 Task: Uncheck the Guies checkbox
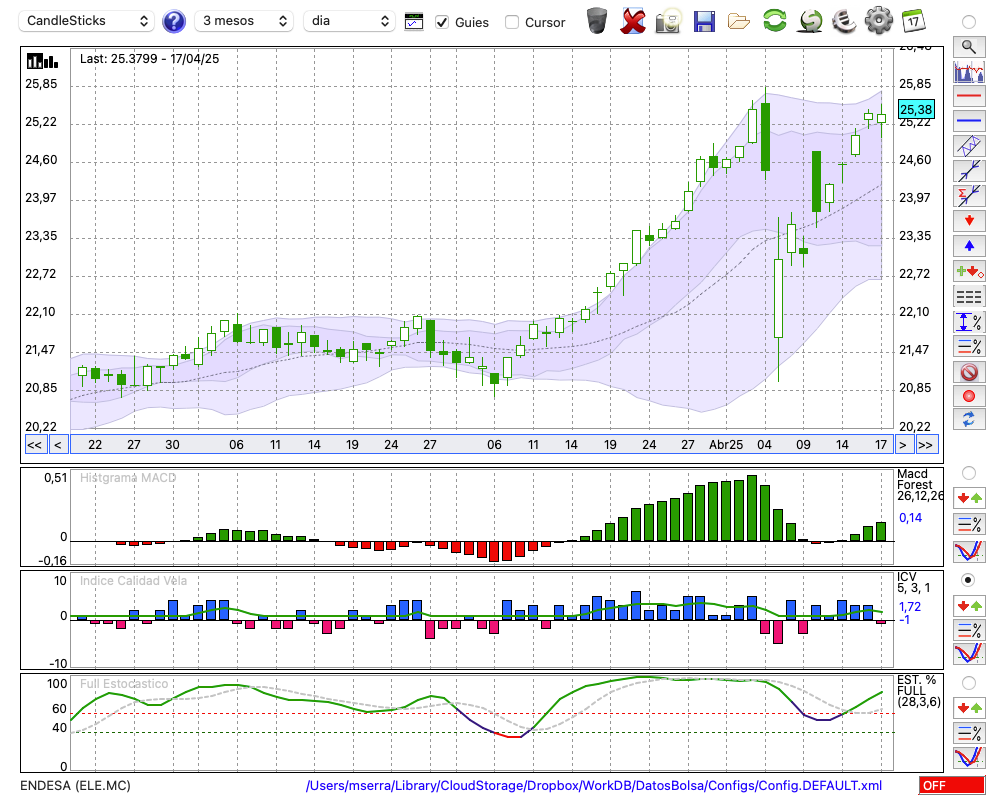(x=441, y=22)
